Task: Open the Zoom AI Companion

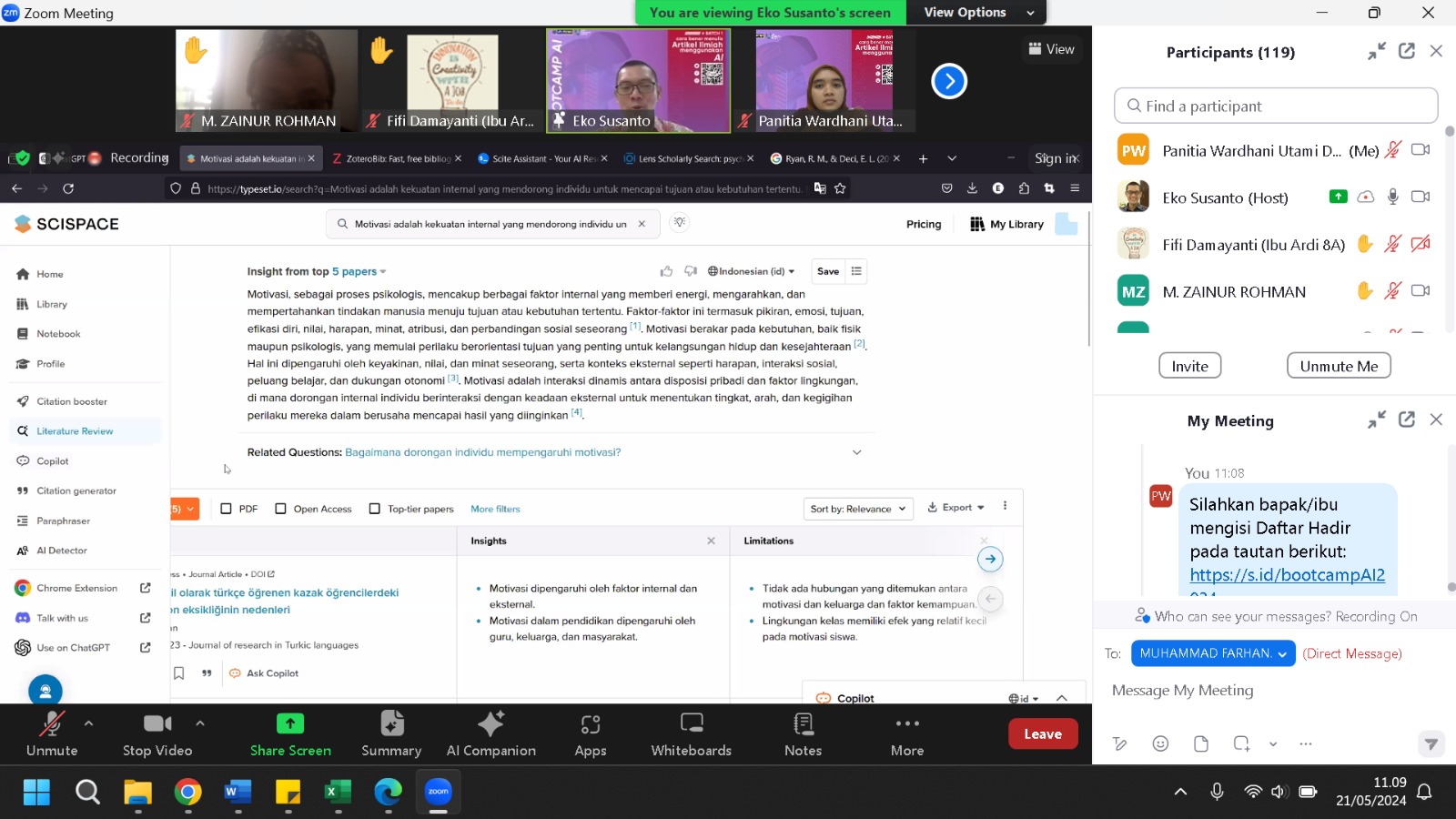Action: 490,733
